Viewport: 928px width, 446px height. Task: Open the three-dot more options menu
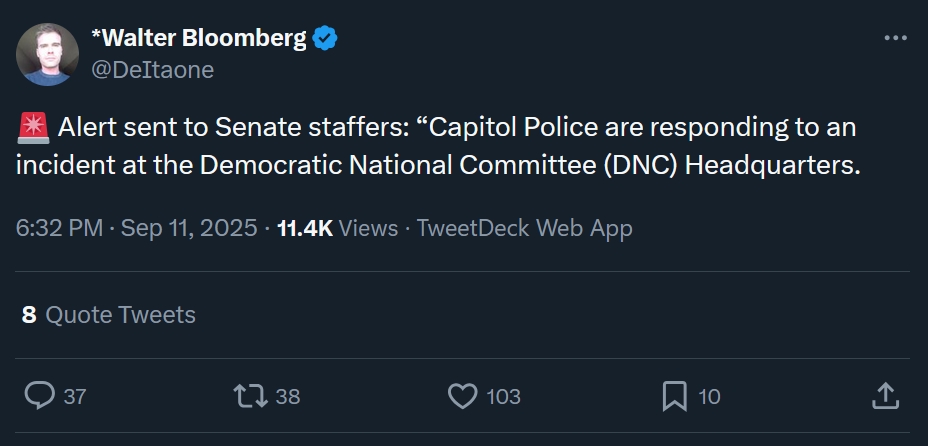click(x=895, y=39)
